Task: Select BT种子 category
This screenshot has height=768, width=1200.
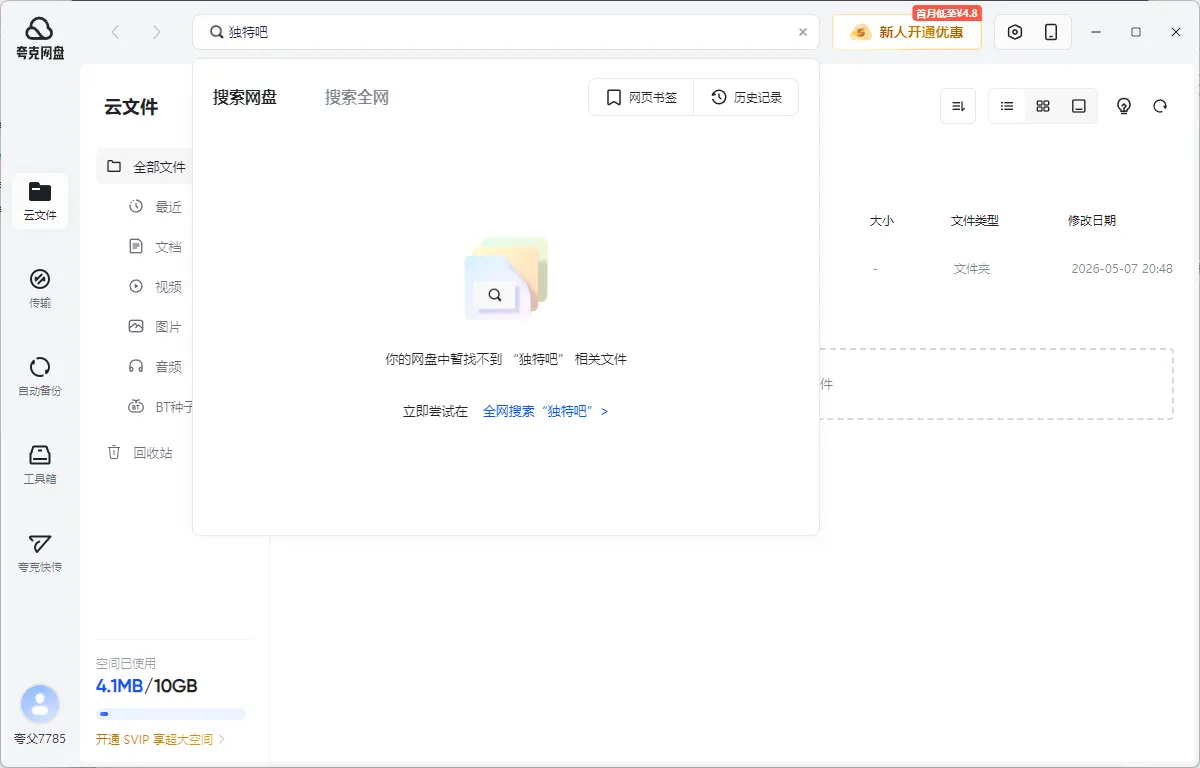Action: pos(160,407)
